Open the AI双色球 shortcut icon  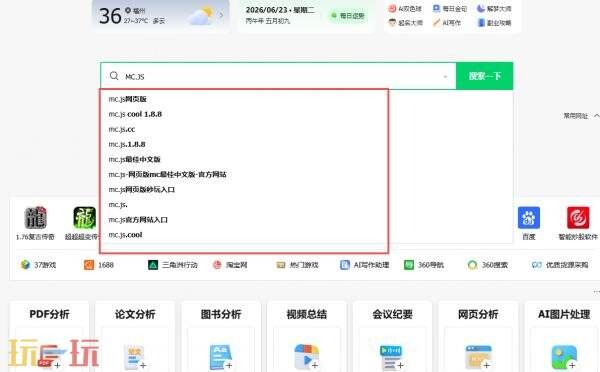[392, 8]
